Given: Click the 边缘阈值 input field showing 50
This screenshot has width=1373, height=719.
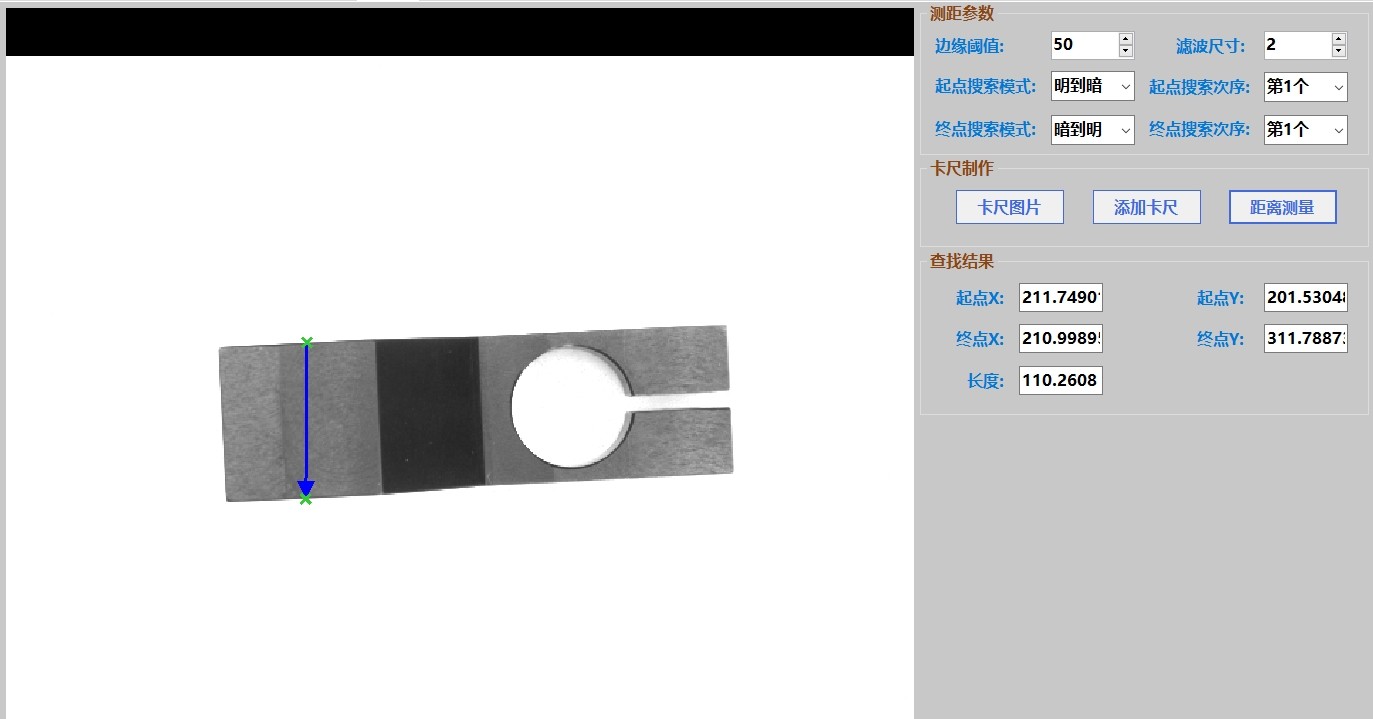Looking at the screenshot, I should pos(1085,44).
